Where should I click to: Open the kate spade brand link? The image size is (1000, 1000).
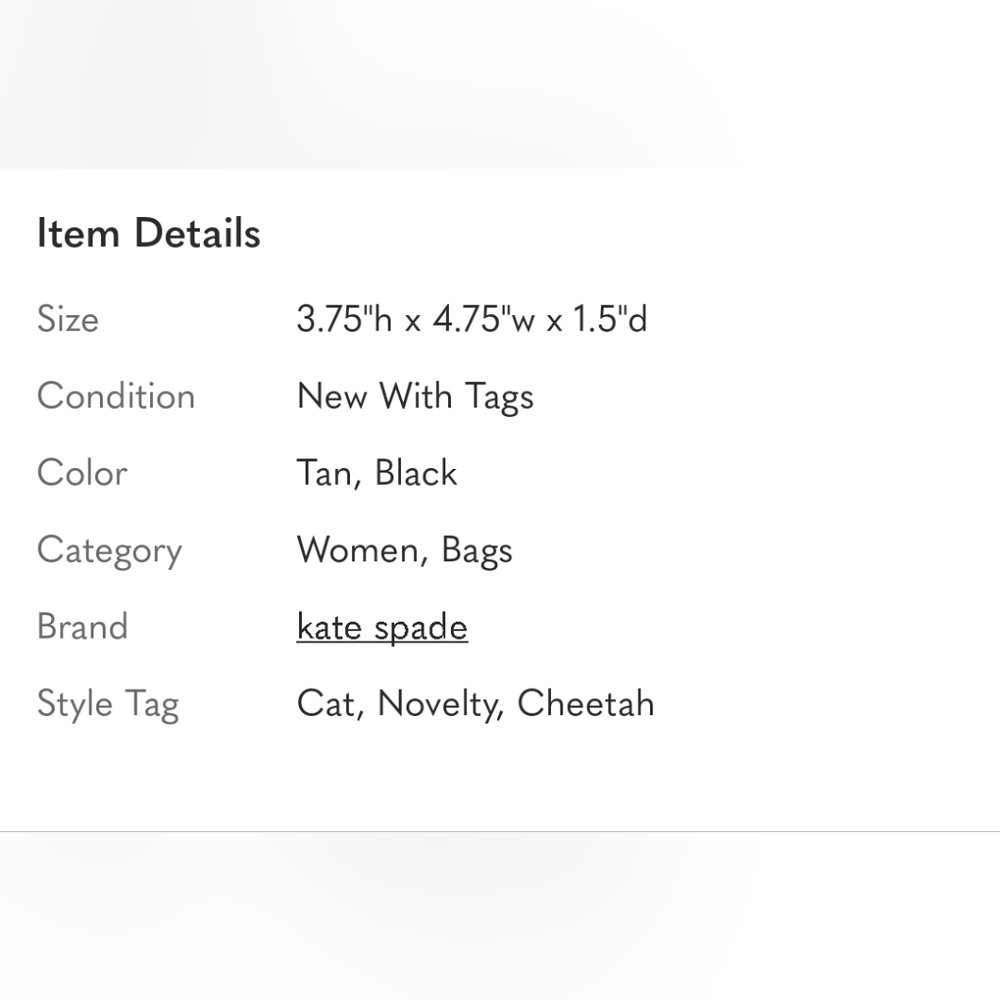382,628
